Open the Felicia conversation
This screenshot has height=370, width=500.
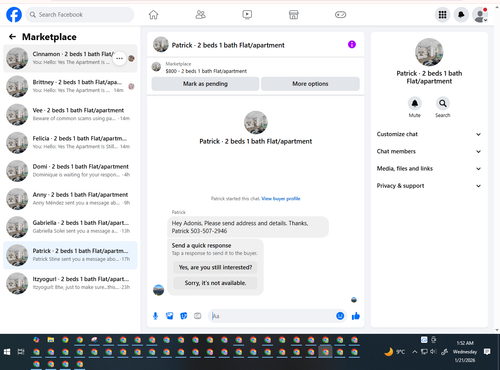coord(70,143)
